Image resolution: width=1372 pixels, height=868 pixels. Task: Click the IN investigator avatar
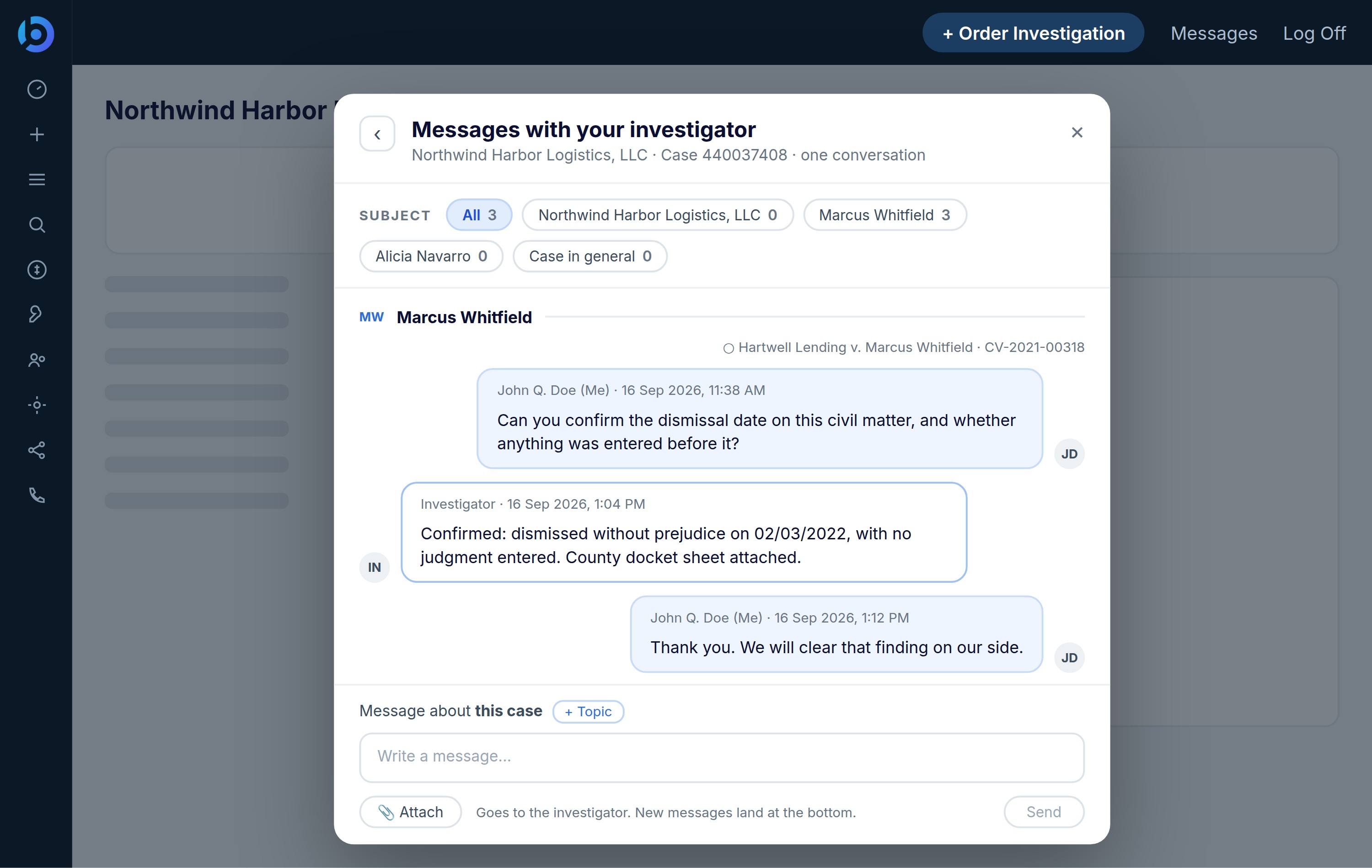[375, 567]
